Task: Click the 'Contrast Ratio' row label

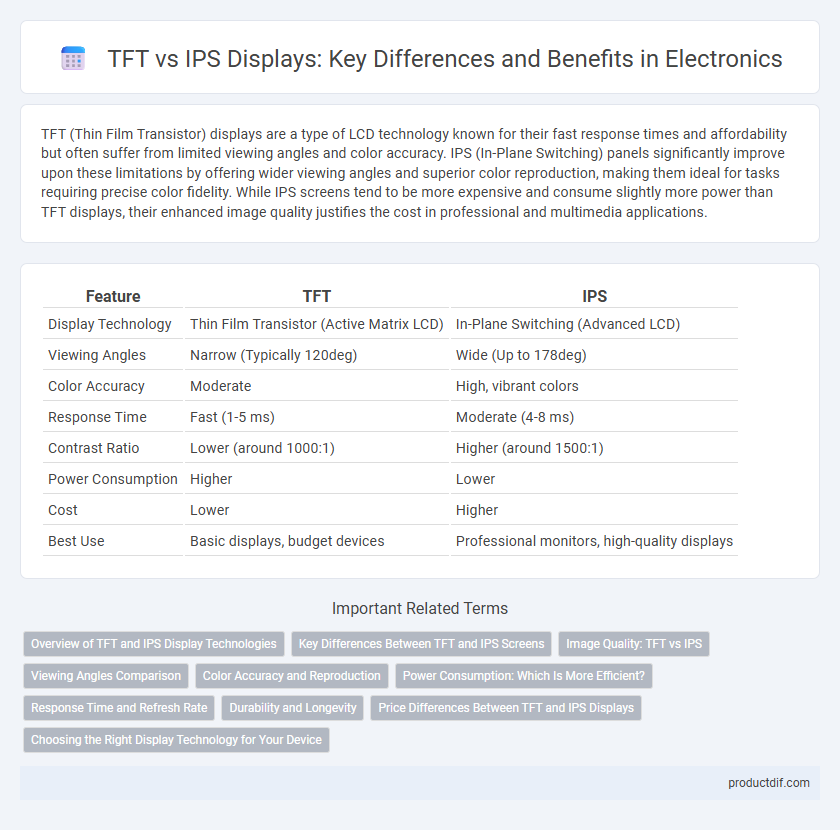Action: [94, 448]
